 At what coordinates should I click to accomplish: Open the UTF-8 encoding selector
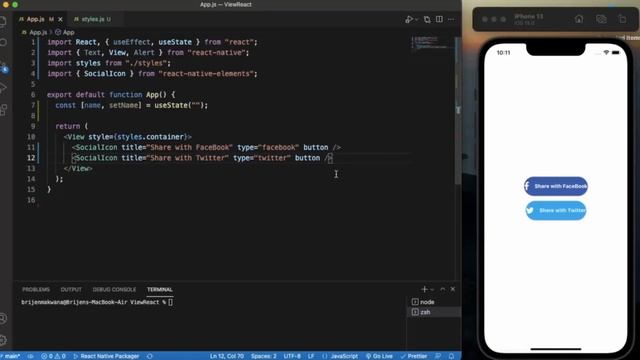pos(292,356)
